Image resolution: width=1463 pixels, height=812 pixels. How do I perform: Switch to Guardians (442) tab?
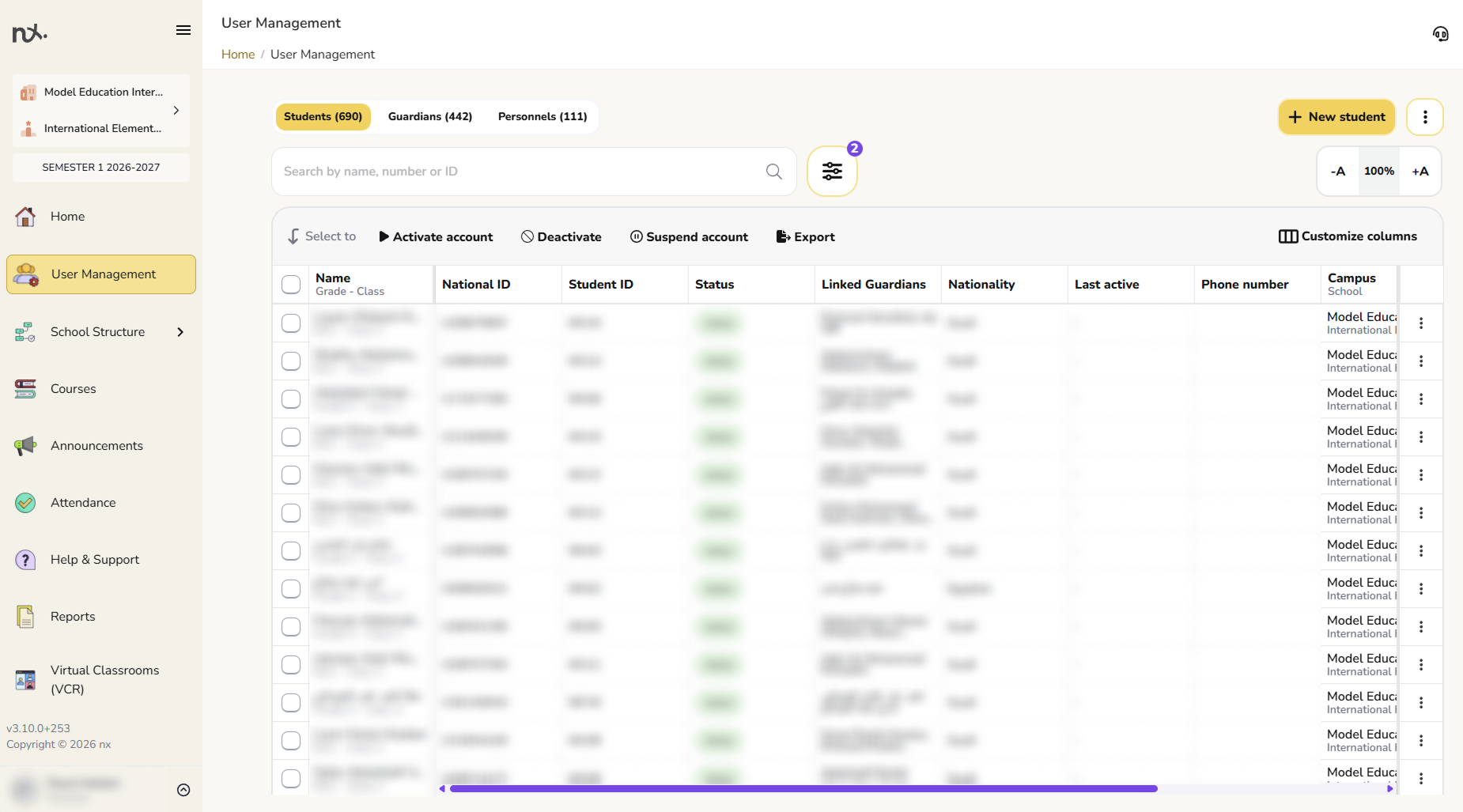click(430, 117)
